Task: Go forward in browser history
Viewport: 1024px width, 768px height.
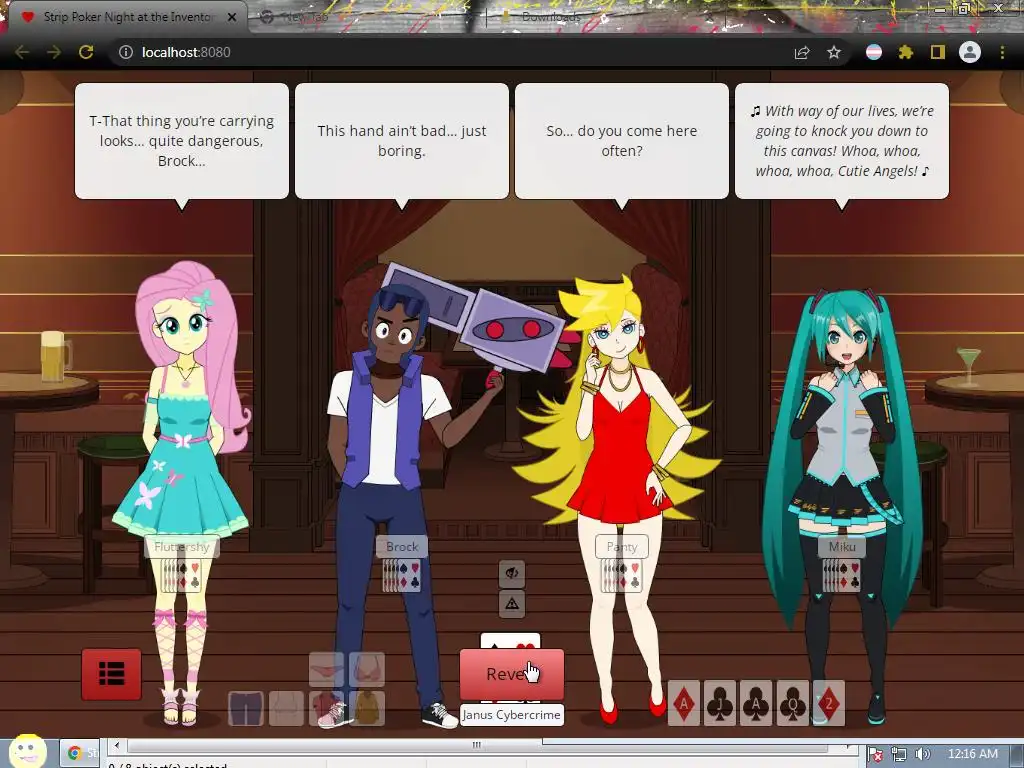Action: coord(54,52)
